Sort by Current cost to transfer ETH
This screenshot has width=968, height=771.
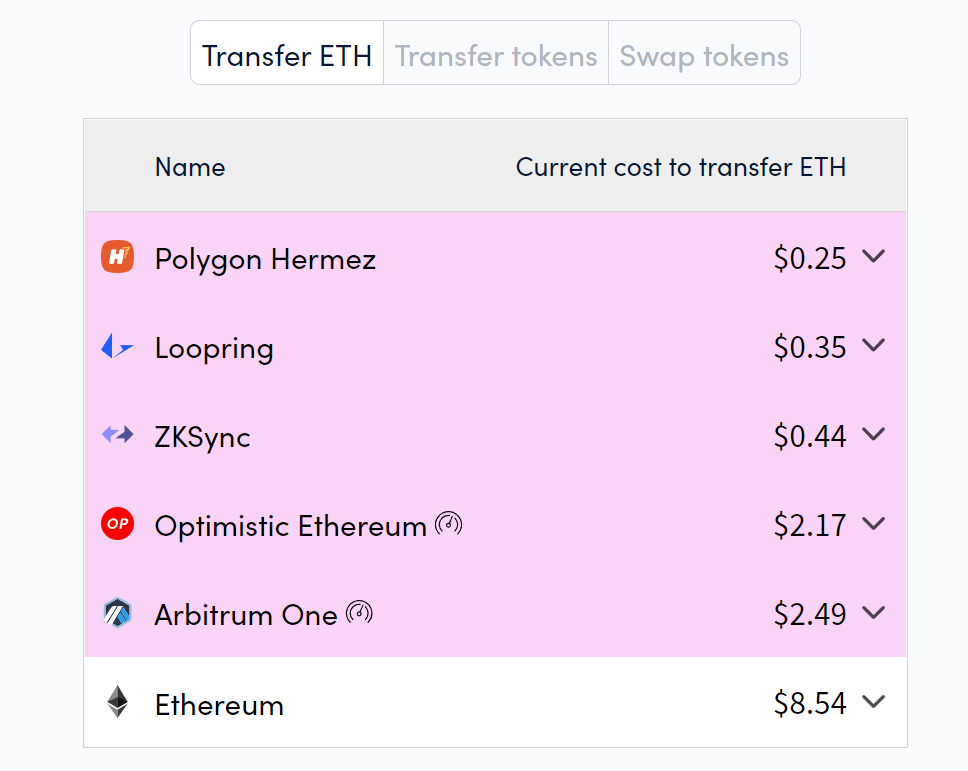[x=680, y=167]
